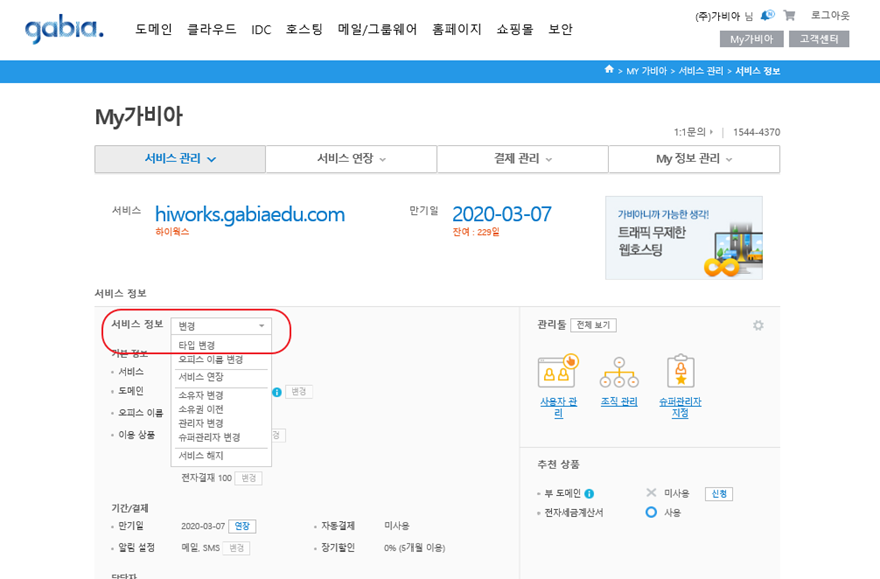This screenshot has height=579, width=880.
Task: Click info icon next to 부 도메인
Action: [589, 494]
